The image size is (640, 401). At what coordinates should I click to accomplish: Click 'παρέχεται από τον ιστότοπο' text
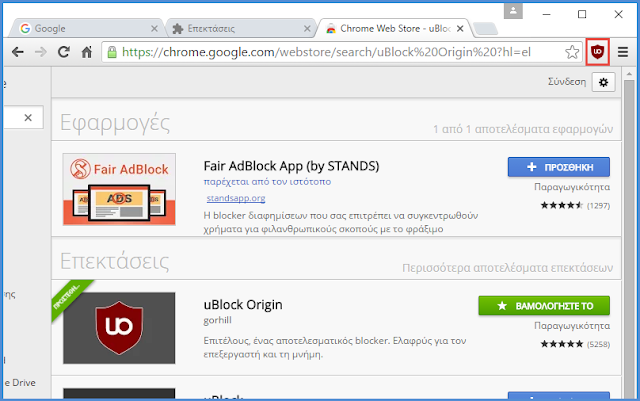[x=267, y=182]
